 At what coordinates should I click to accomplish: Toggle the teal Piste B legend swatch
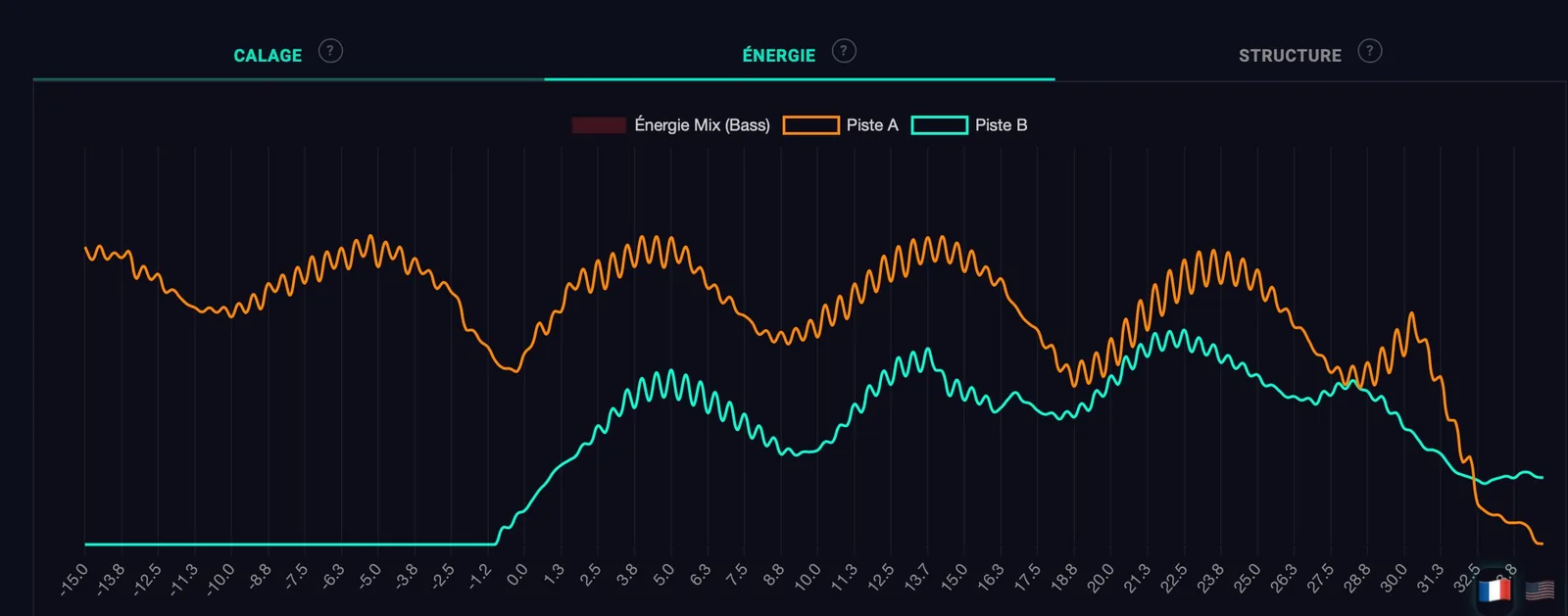pyautogui.click(x=939, y=125)
